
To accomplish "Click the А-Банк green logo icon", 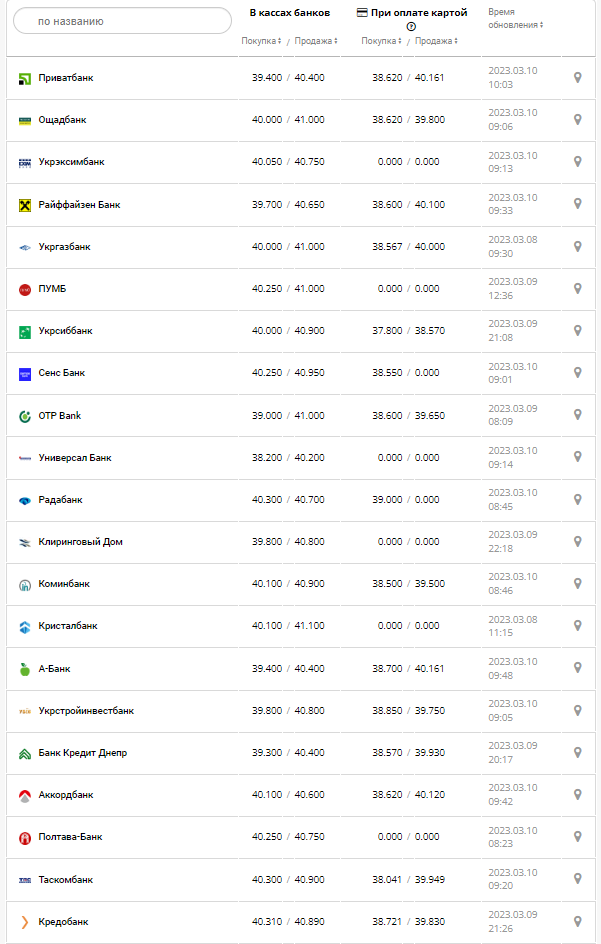I will [x=25, y=669].
